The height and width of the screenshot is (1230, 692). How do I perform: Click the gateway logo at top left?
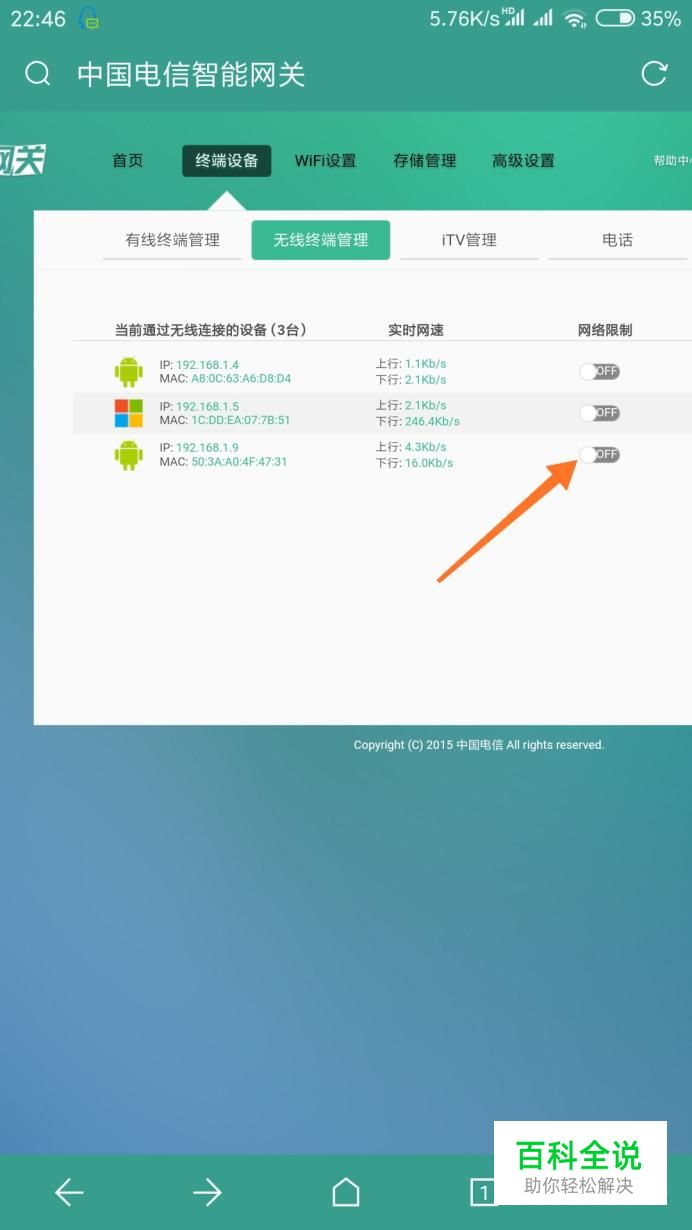(x=22, y=160)
